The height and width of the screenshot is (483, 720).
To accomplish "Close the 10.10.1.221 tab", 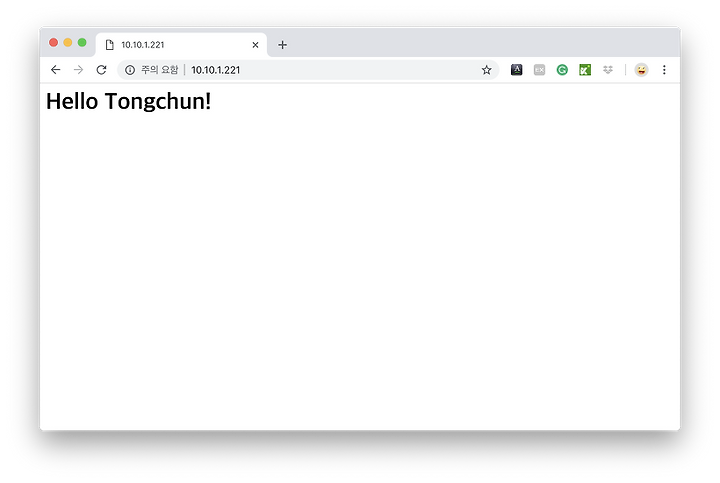I will [x=255, y=45].
